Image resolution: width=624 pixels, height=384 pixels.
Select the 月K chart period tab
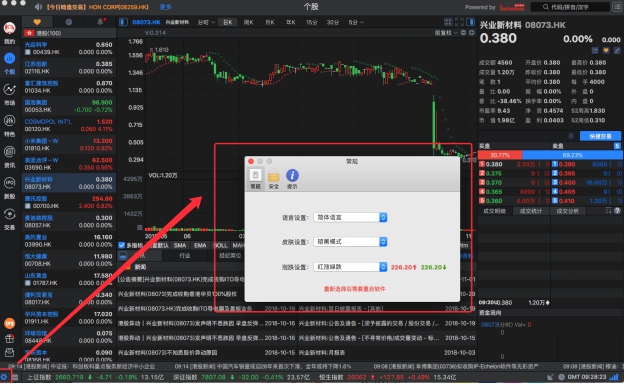coord(270,22)
